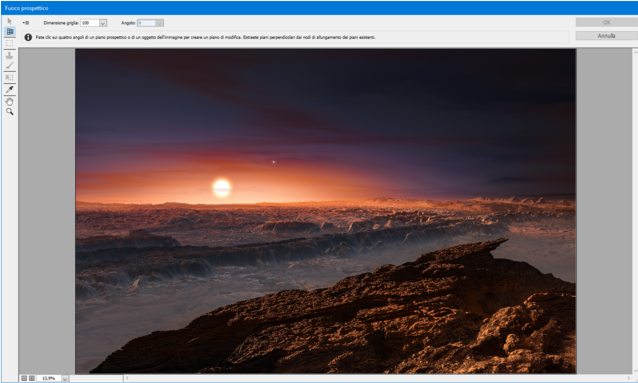Choose the Transform tool
Screen dimensions: 638x383
pyautogui.click(x=9, y=77)
